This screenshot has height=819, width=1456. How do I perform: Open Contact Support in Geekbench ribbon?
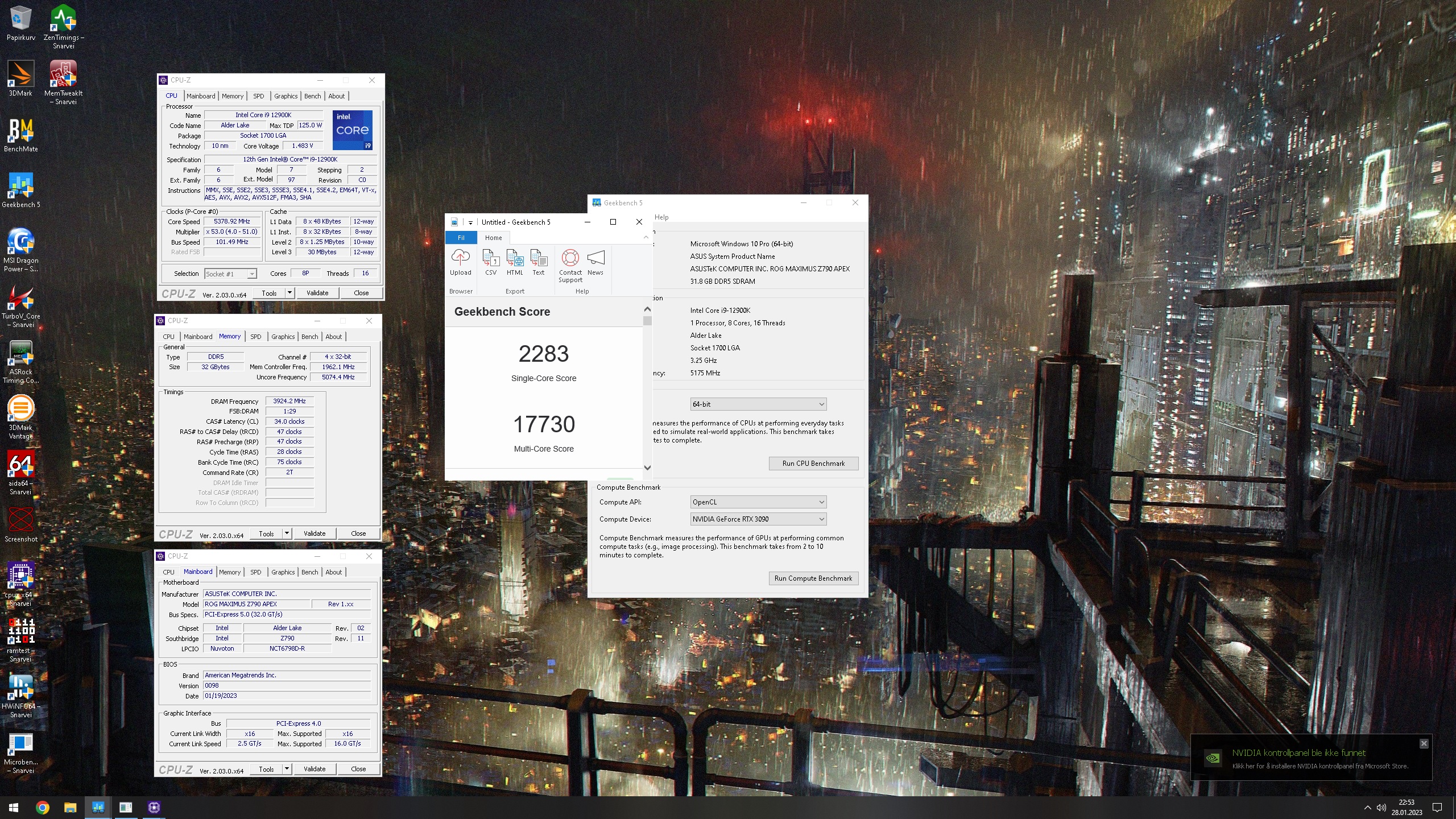[570, 266]
